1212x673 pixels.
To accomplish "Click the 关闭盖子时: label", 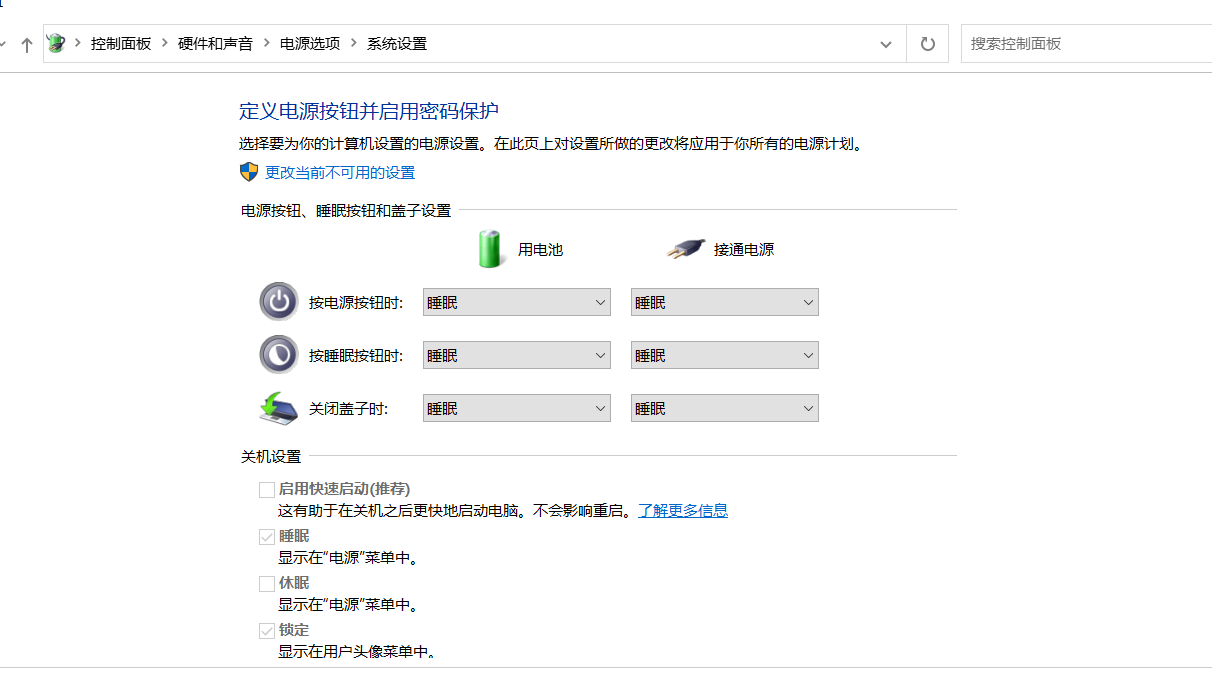I will [349, 409].
